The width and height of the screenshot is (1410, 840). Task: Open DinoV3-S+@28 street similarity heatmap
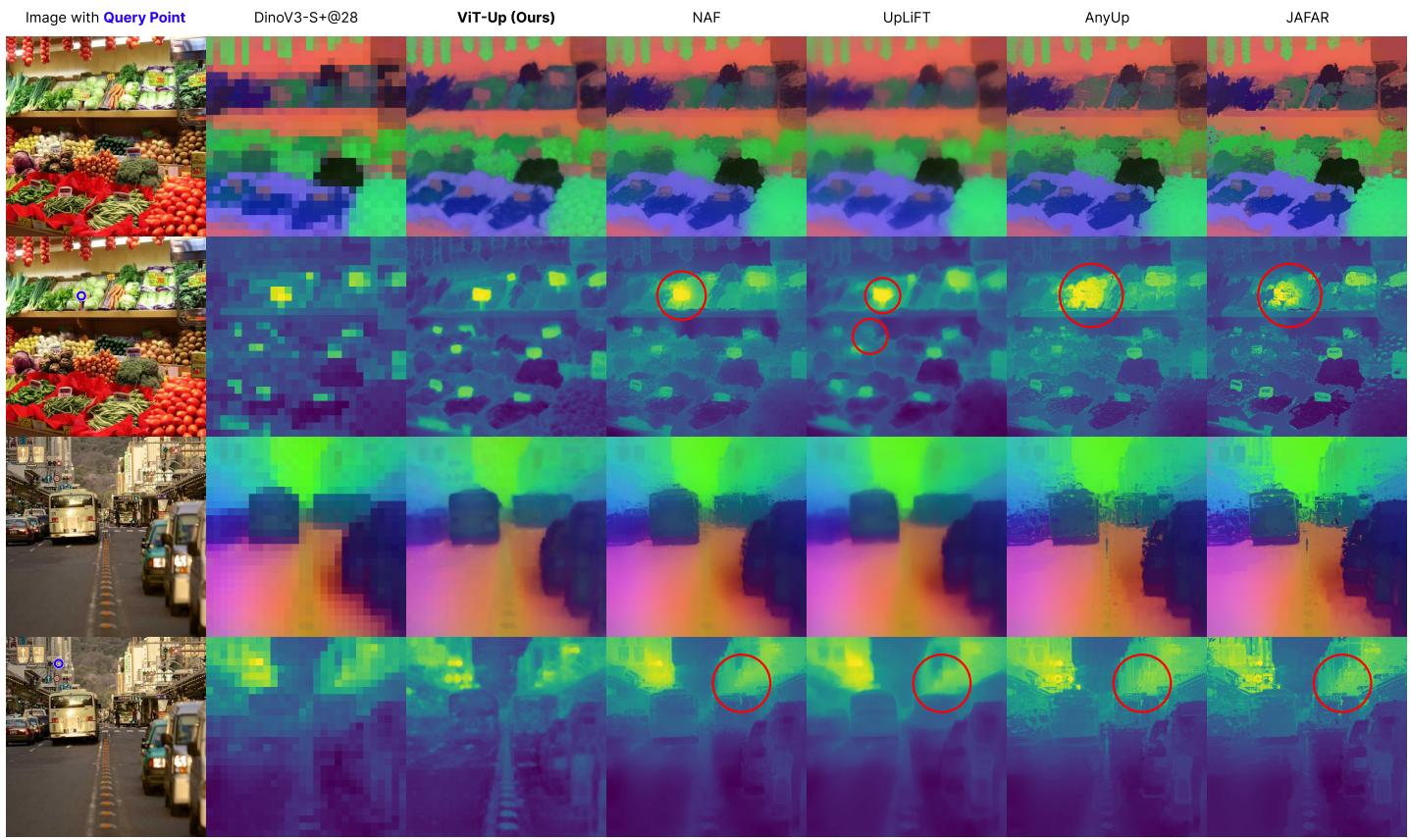coord(306,737)
